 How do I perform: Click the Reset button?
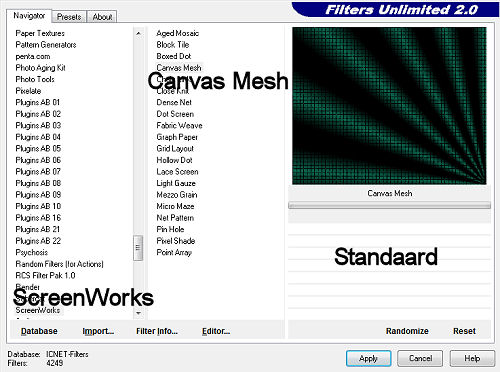[x=464, y=331]
